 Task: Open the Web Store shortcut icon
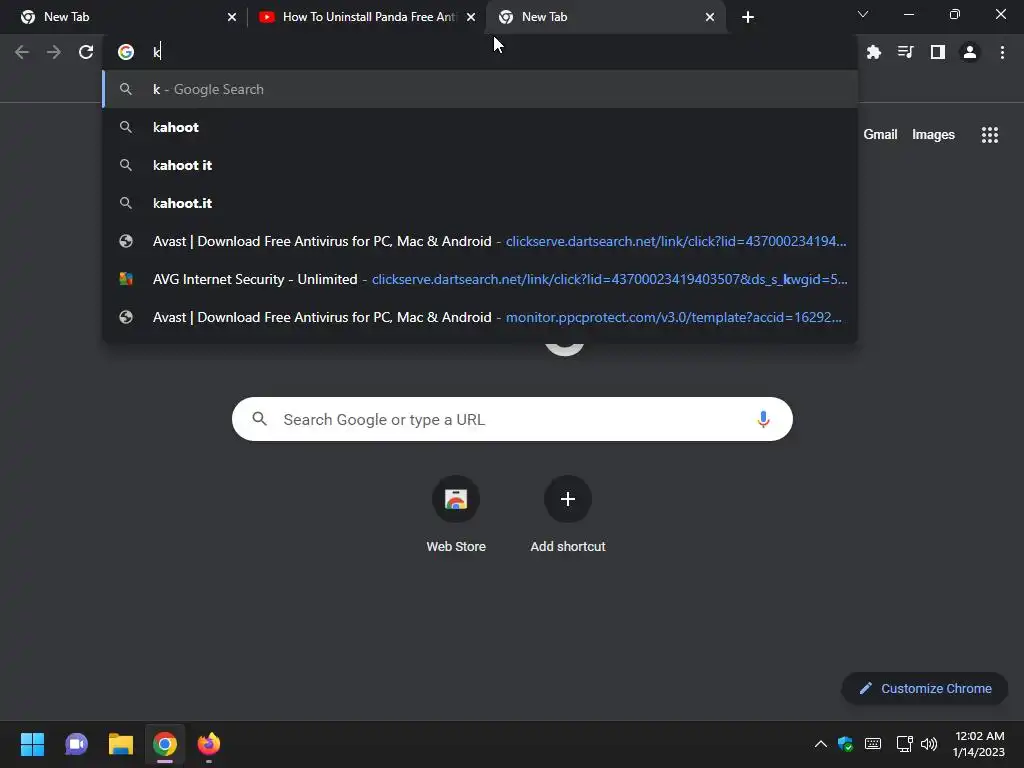tap(456, 499)
